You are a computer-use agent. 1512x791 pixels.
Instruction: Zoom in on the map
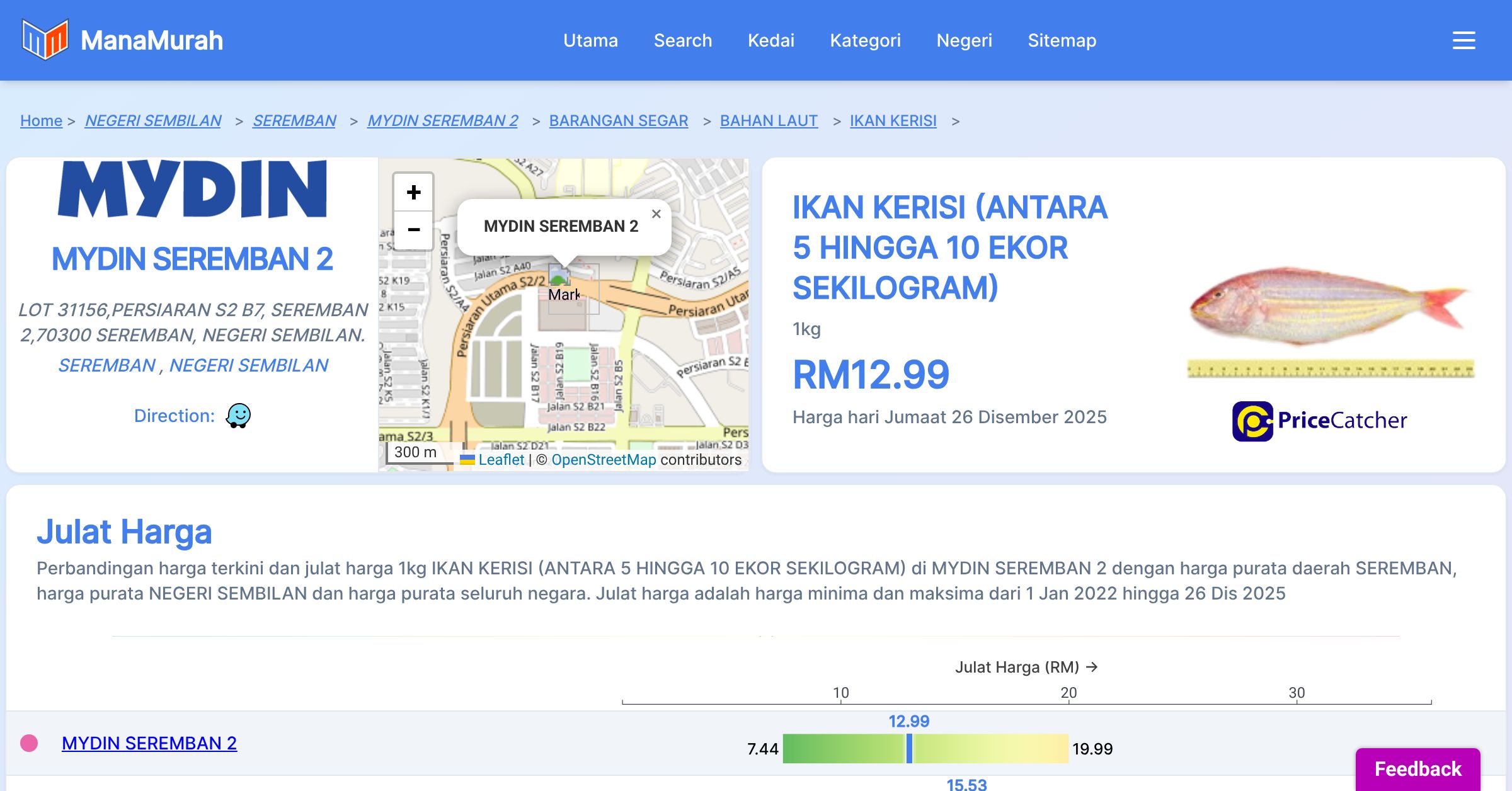pyautogui.click(x=413, y=192)
